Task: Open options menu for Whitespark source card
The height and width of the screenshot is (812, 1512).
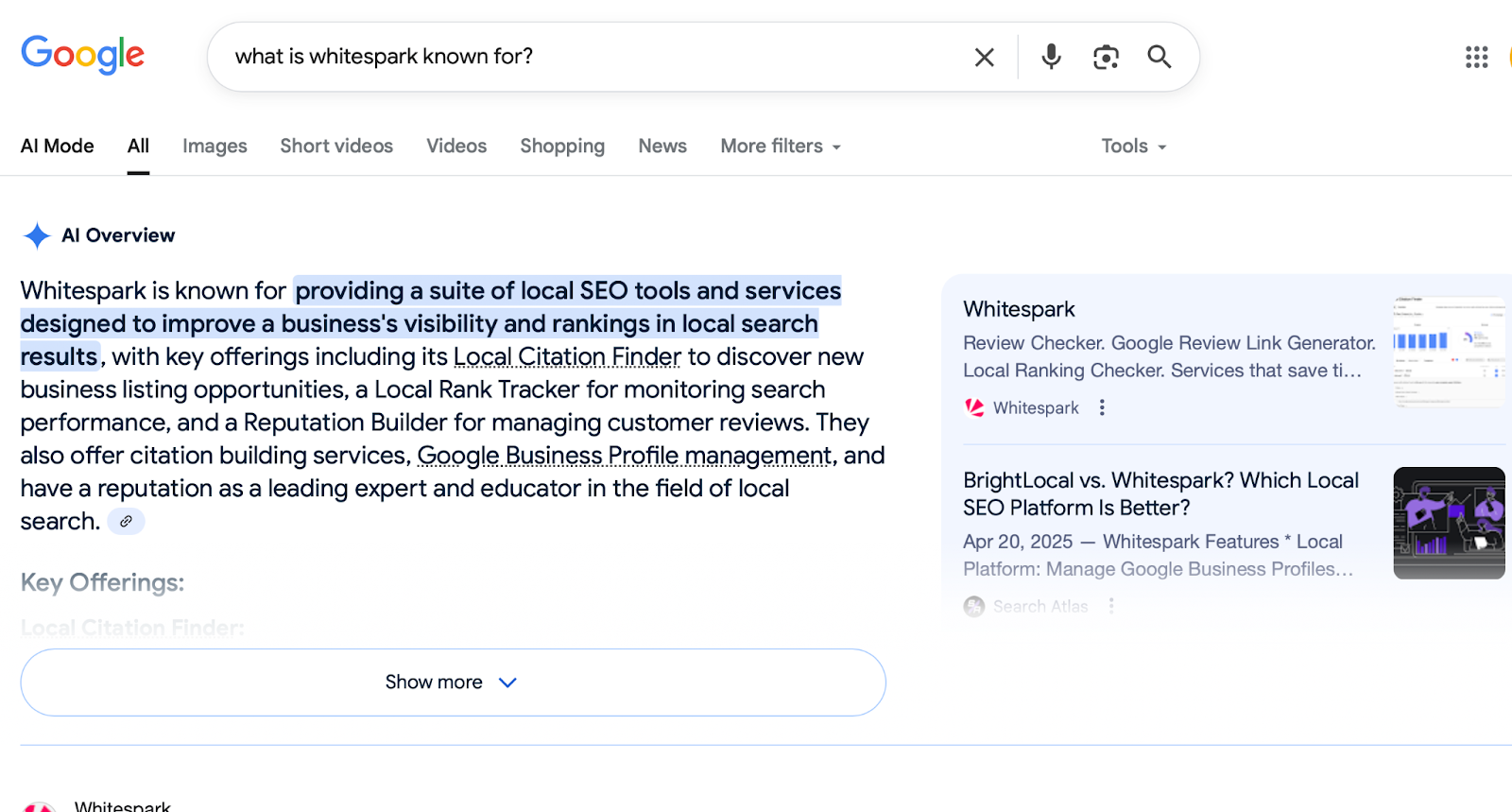Action: click(x=1102, y=407)
